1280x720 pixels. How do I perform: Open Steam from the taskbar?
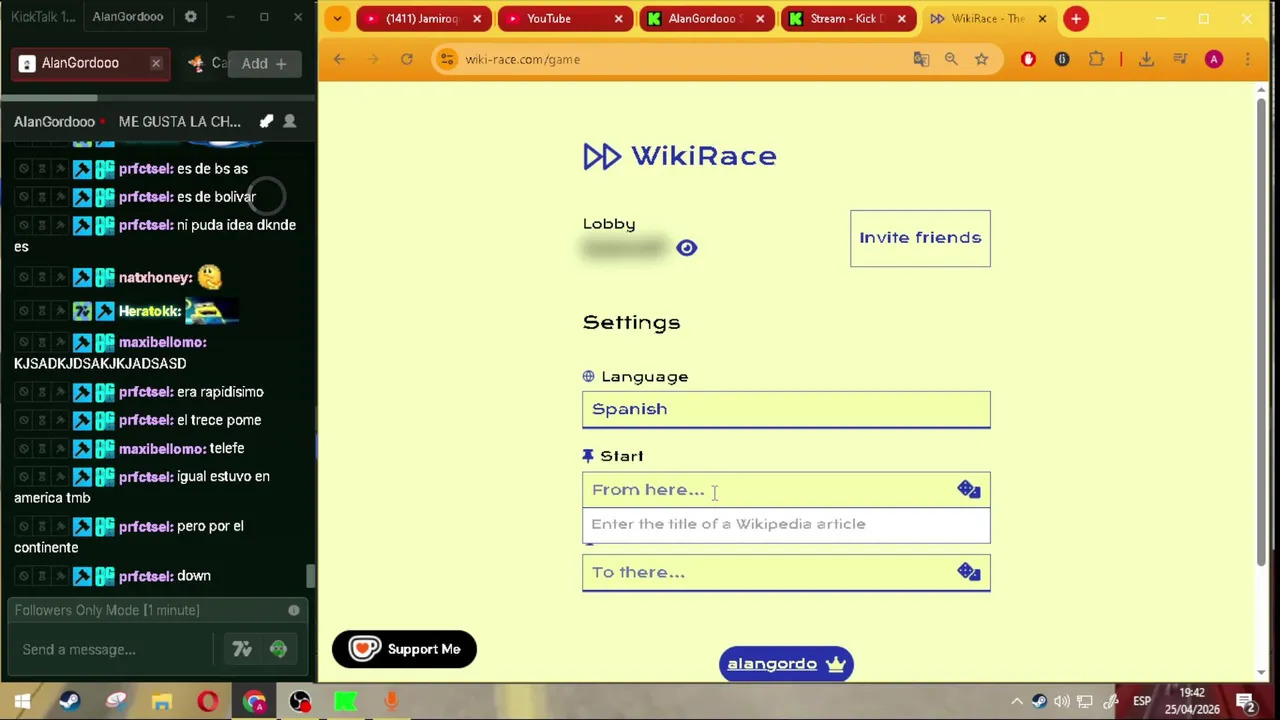coord(69,702)
